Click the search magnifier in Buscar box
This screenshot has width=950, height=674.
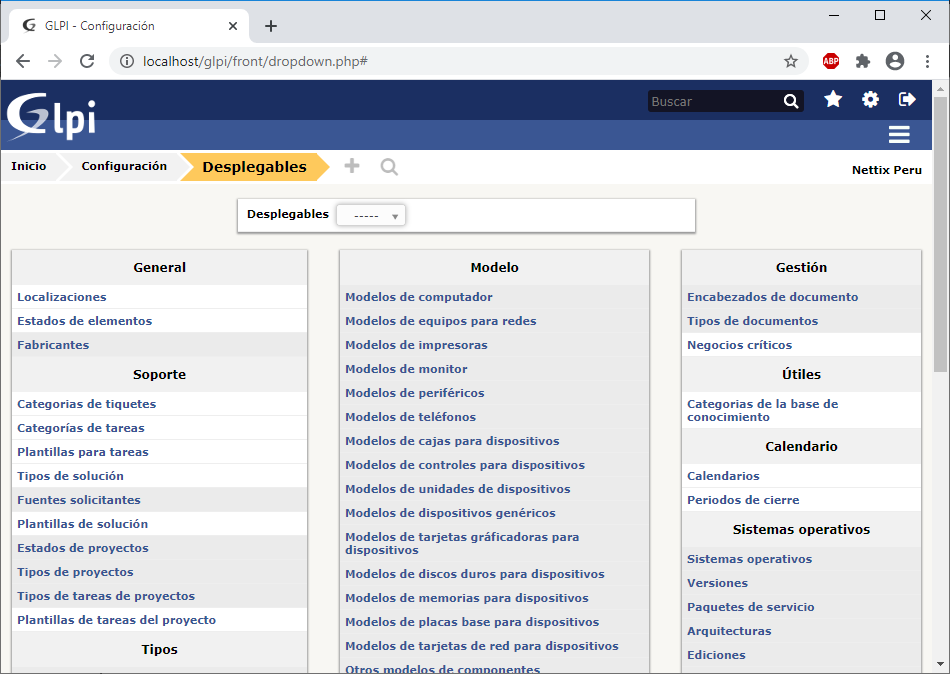791,101
